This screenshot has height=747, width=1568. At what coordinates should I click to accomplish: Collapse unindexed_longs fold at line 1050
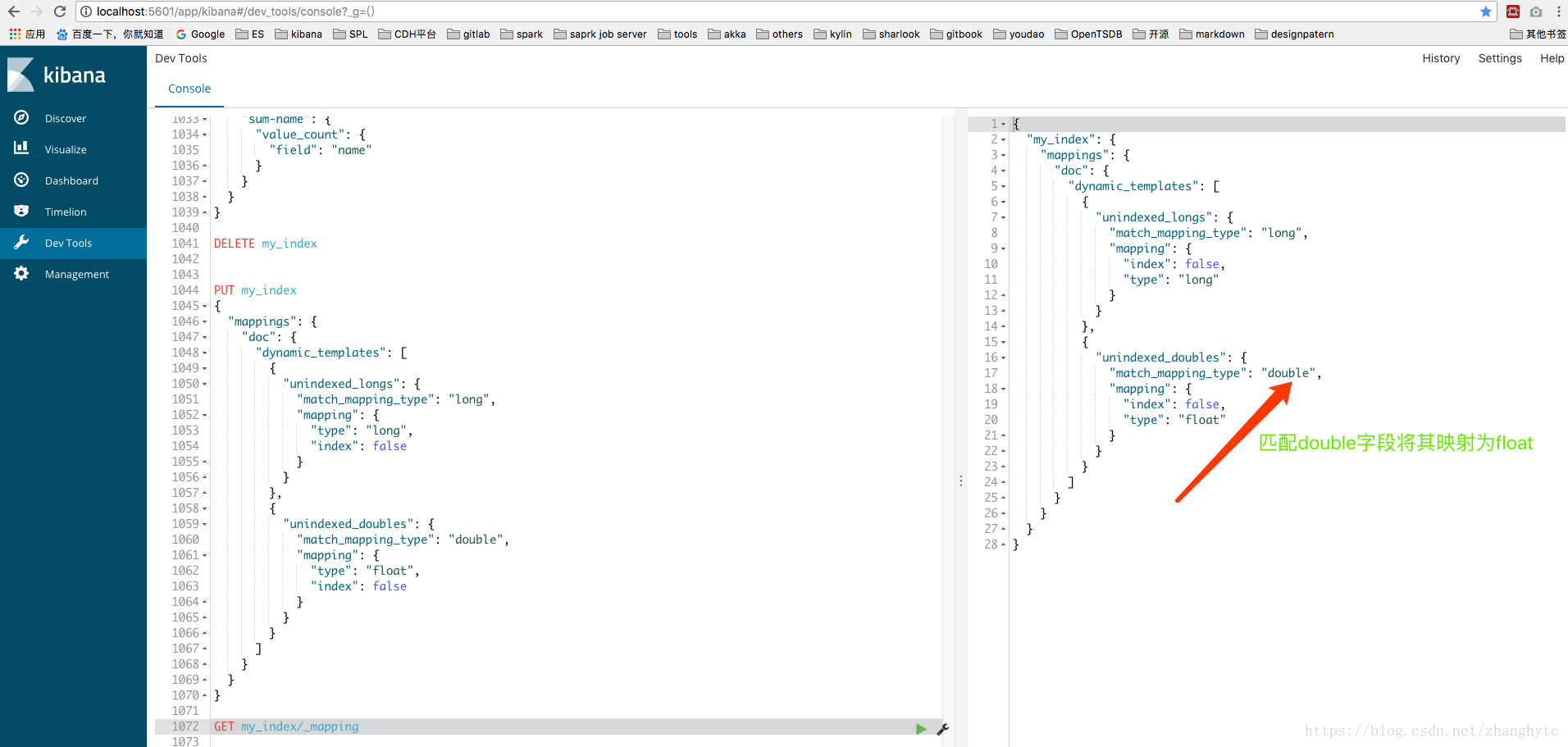coord(205,384)
